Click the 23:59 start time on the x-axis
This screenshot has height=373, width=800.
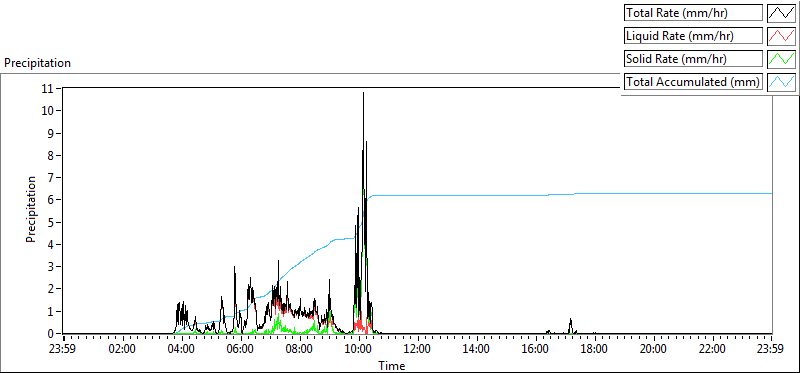pyautogui.click(x=64, y=350)
